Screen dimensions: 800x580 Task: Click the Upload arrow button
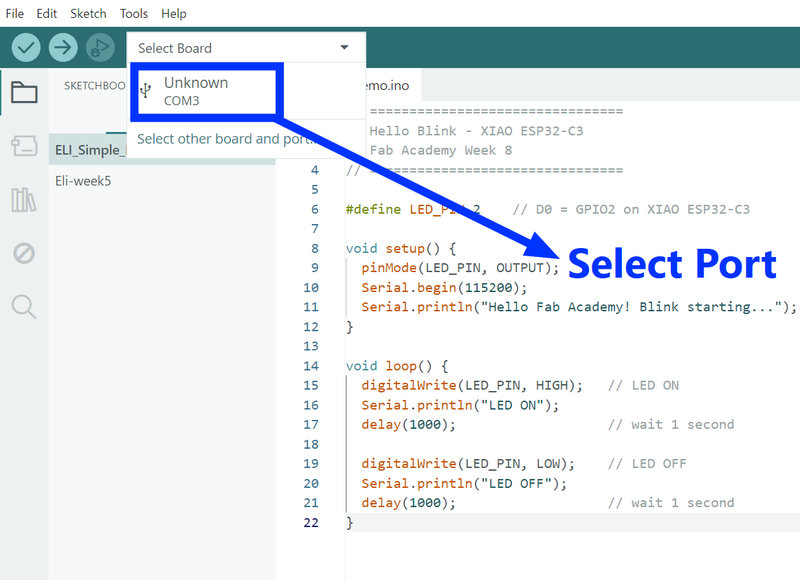[63, 48]
